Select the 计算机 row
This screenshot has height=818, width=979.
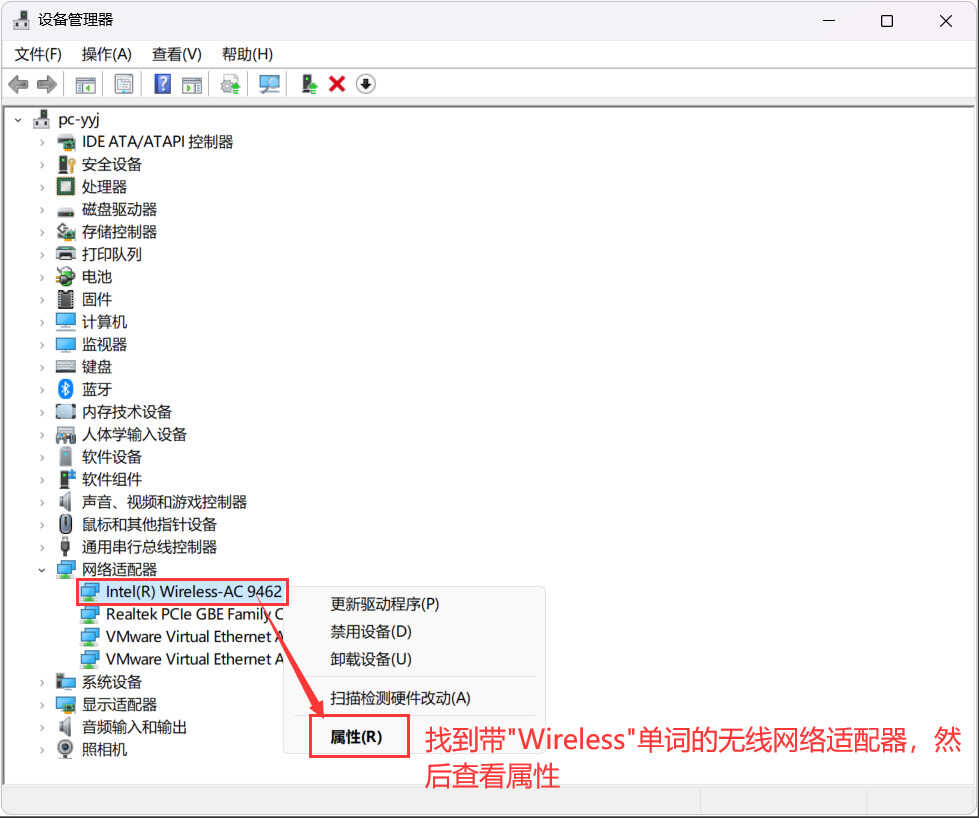pyautogui.click(x=104, y=322)
